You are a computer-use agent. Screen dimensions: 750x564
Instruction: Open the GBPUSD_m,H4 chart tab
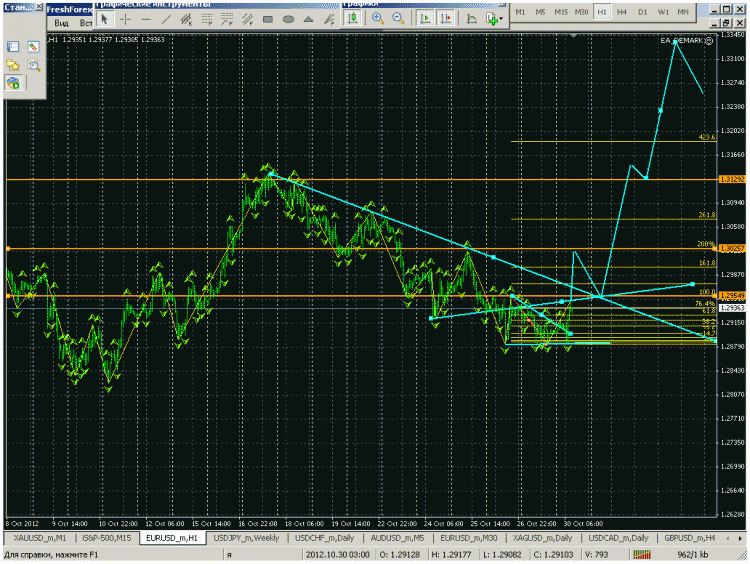pyautogui.click(x=689, y=538)
